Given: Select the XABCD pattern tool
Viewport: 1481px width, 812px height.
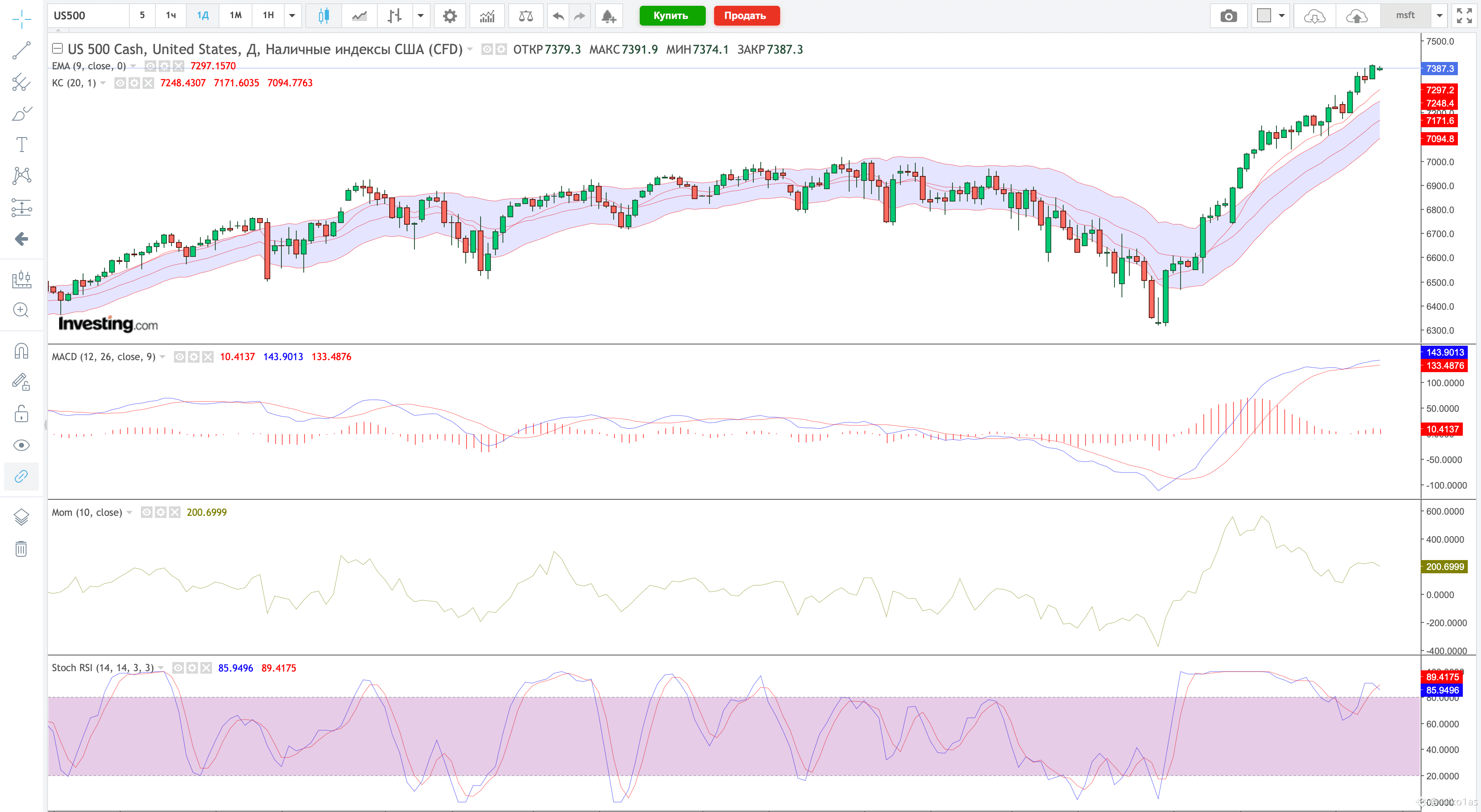Looking at the screenshot, I should pos(21,175).
